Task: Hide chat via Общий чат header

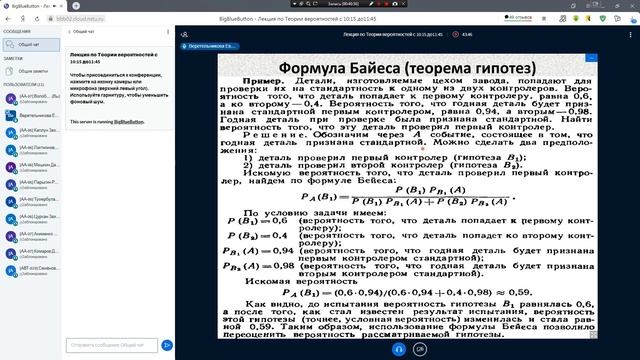Action: point(81,31)
